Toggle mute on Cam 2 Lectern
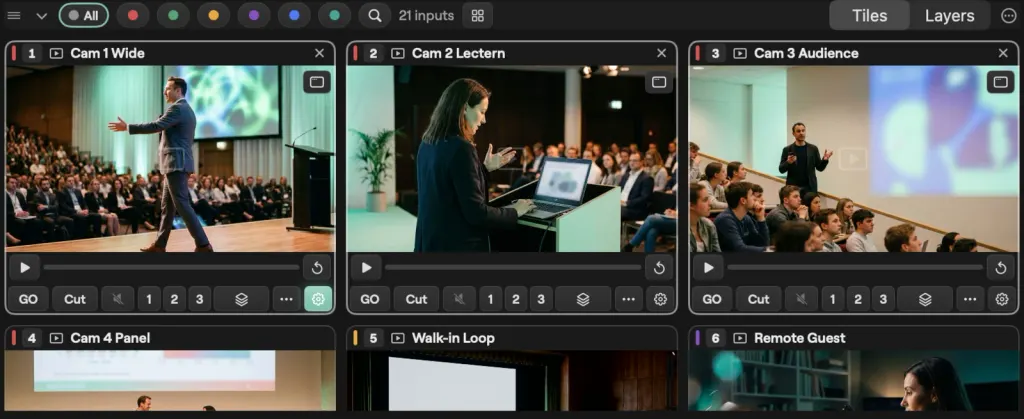 point(460,299)
